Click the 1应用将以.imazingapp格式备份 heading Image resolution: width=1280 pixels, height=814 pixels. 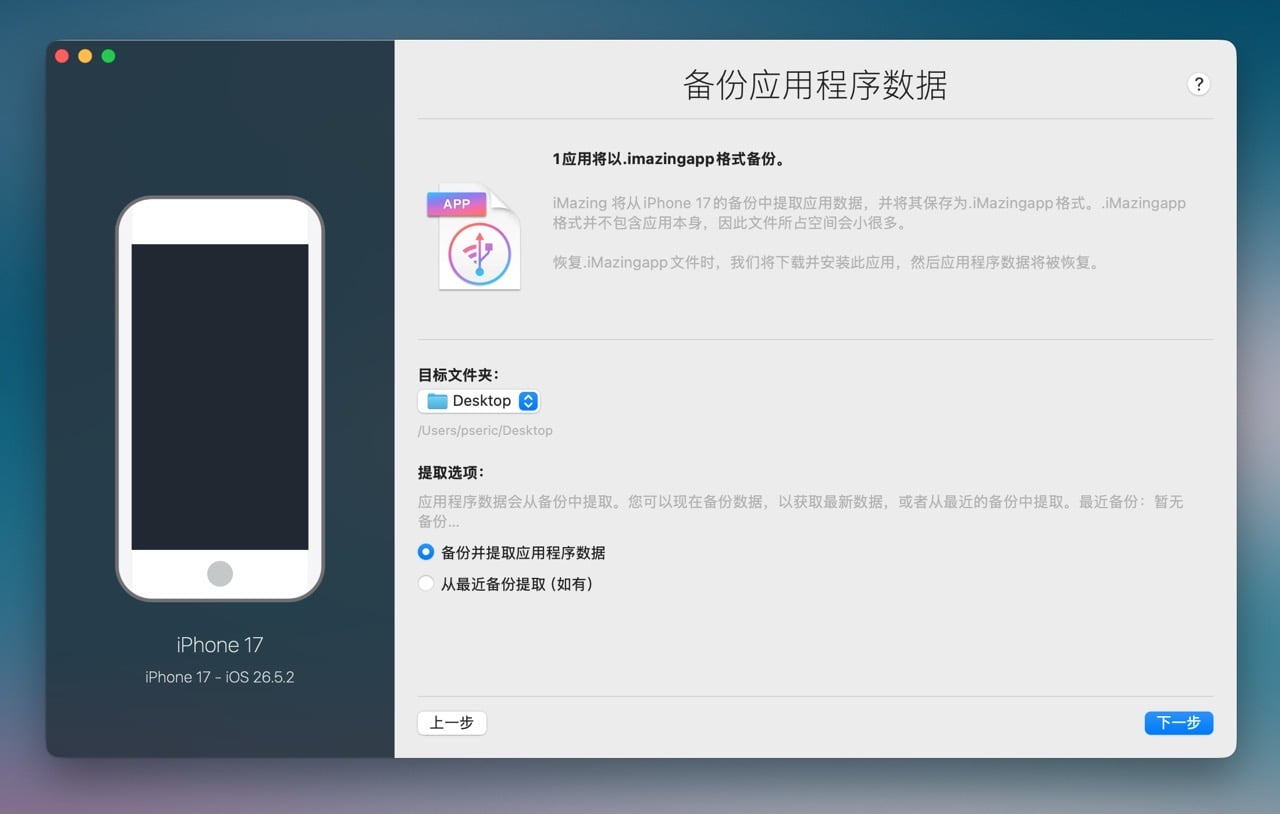point(668,159)
